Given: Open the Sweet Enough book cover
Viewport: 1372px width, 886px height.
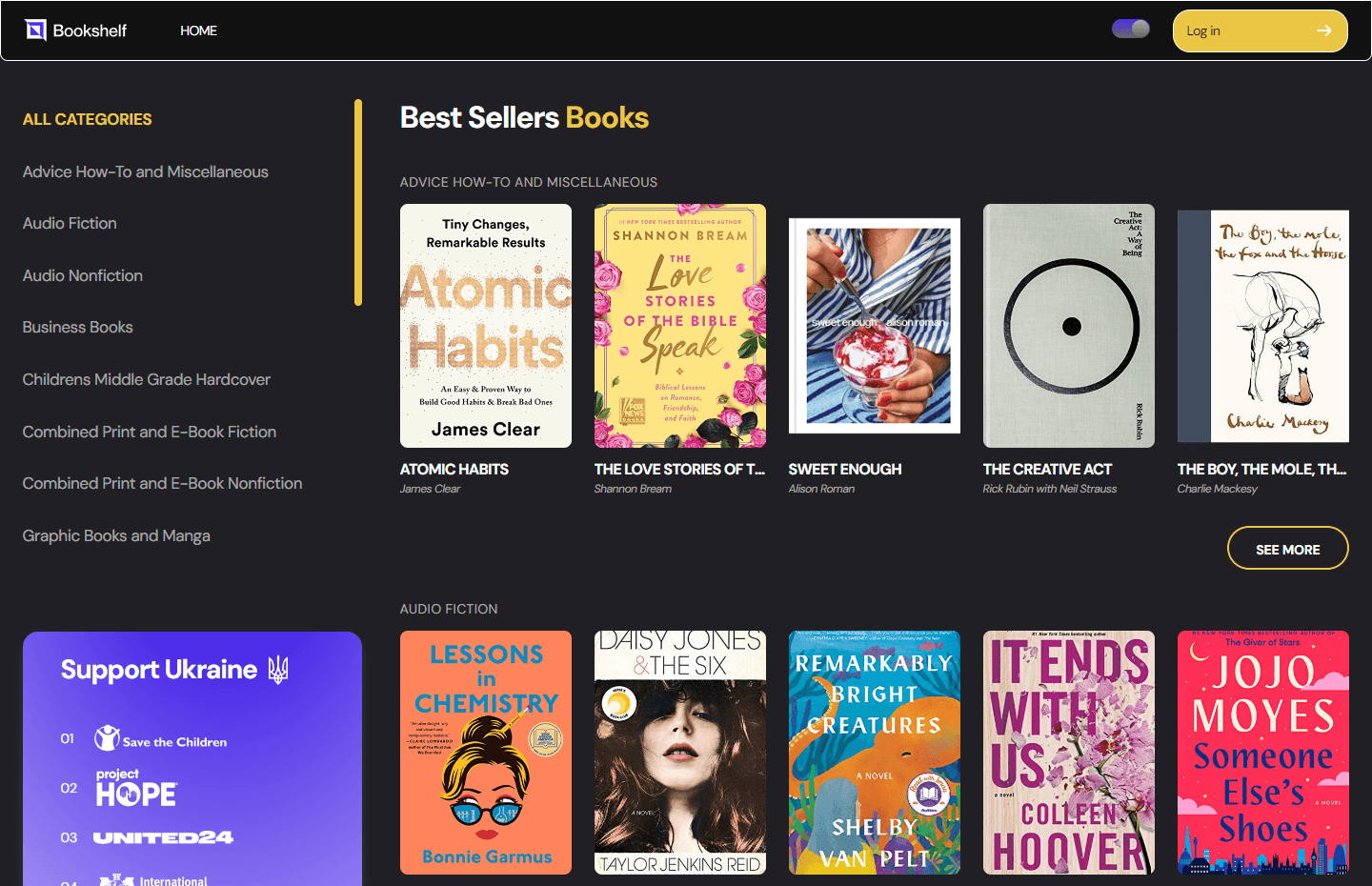Looking at the screenshot, I should point(875,326).
